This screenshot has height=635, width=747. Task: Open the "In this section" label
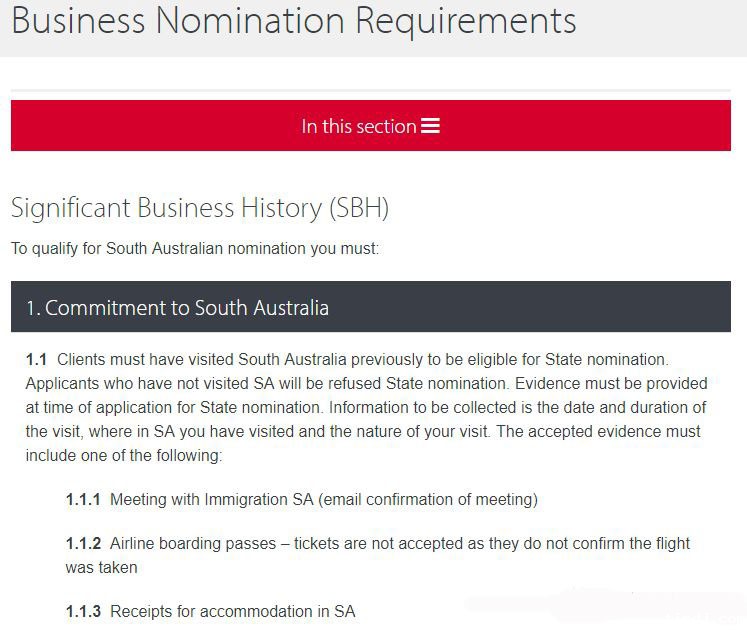coord(358,127)
